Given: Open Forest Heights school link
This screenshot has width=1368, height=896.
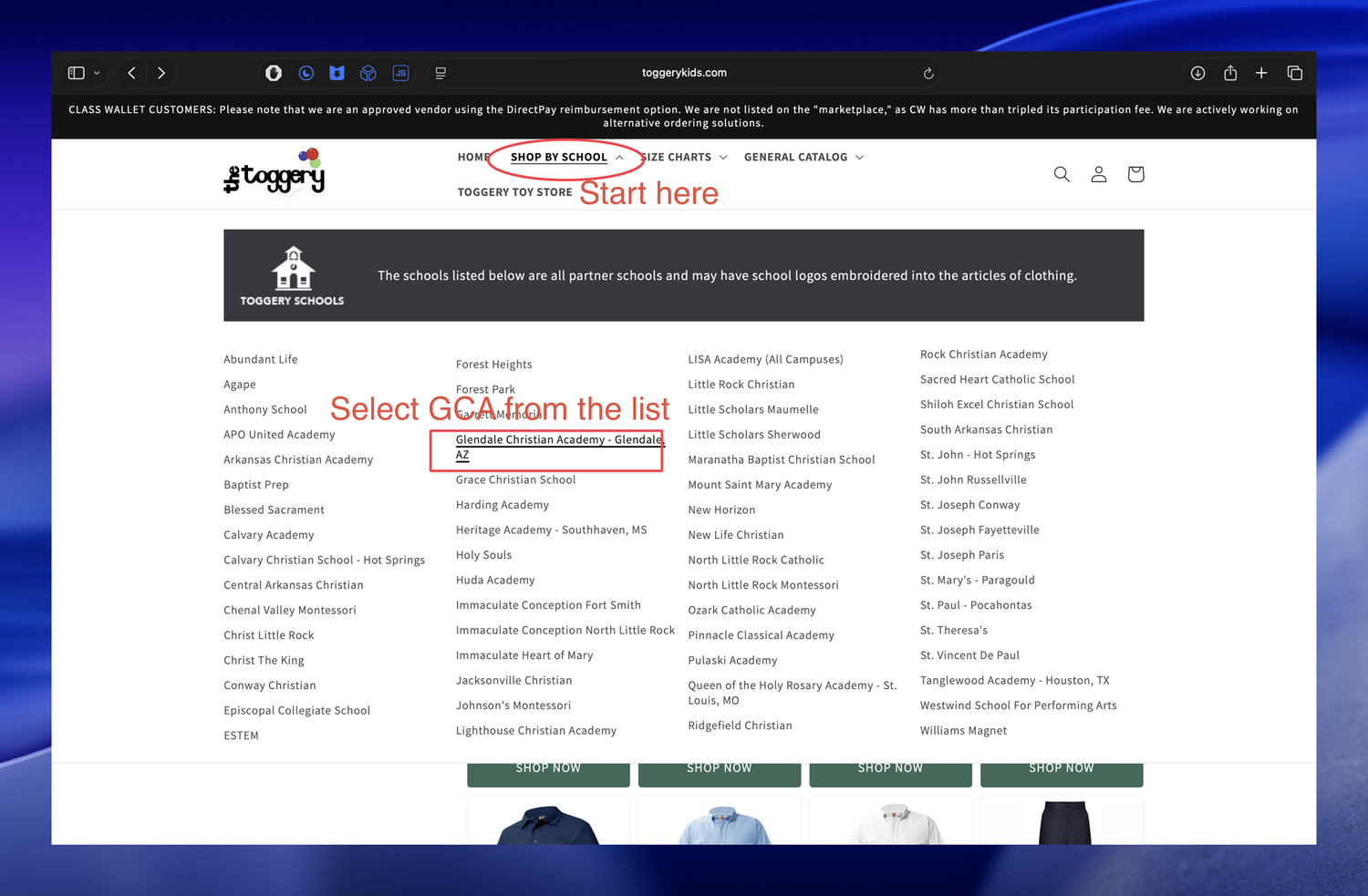Looking at the screenshot, I should click(x=494, y=365).
